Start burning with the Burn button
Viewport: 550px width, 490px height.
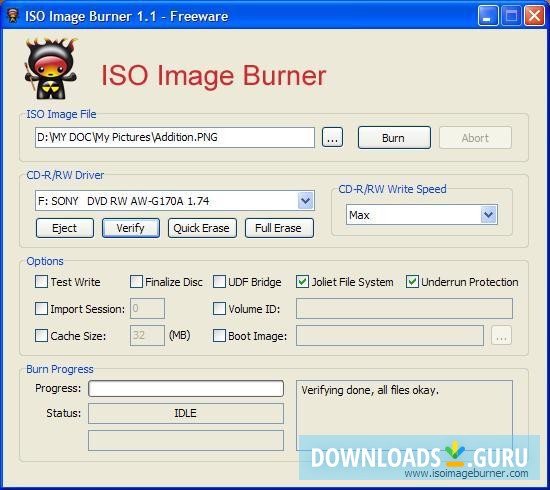(394, 138)
